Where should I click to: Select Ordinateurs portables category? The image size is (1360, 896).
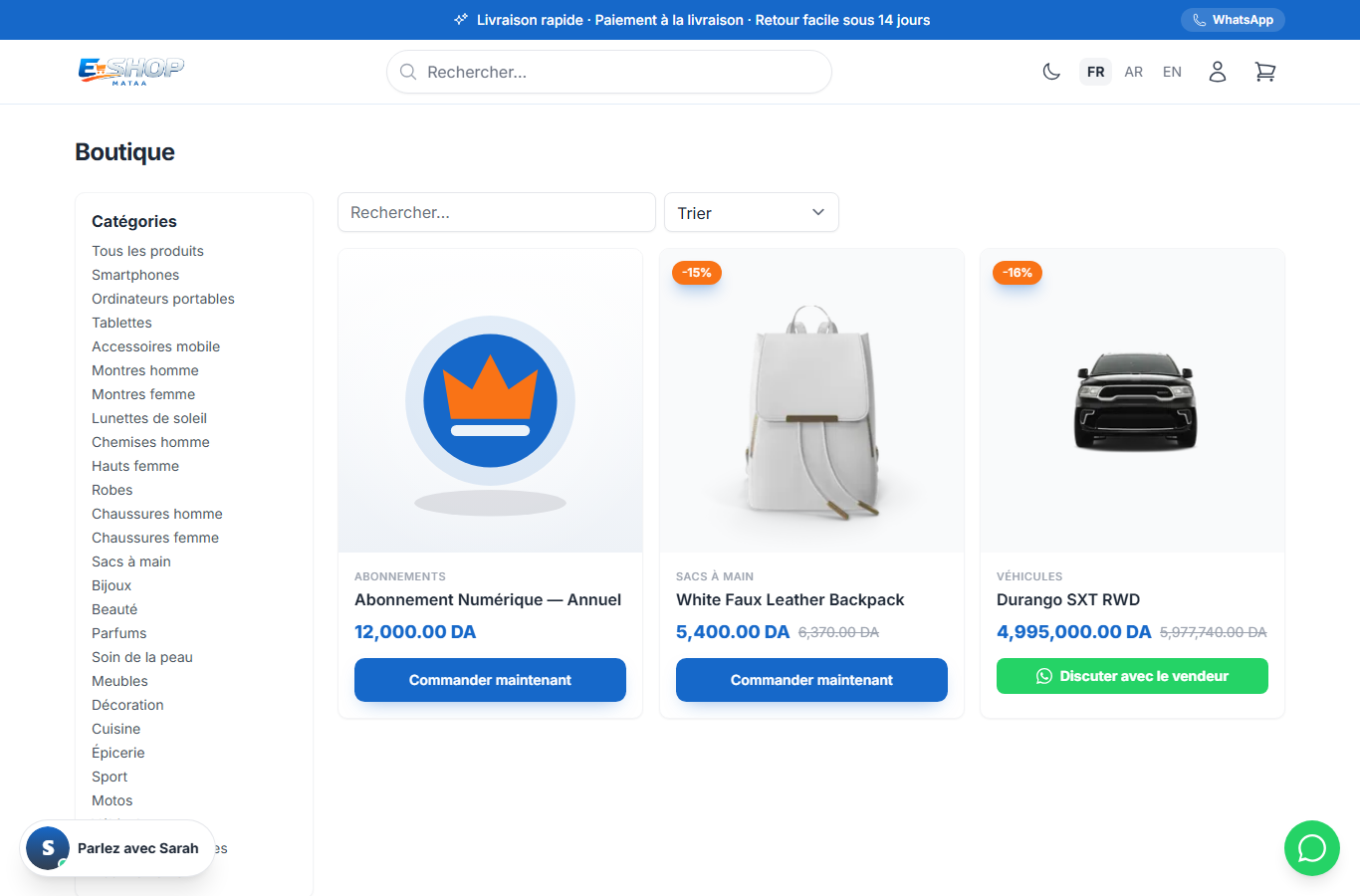(163, 299)
